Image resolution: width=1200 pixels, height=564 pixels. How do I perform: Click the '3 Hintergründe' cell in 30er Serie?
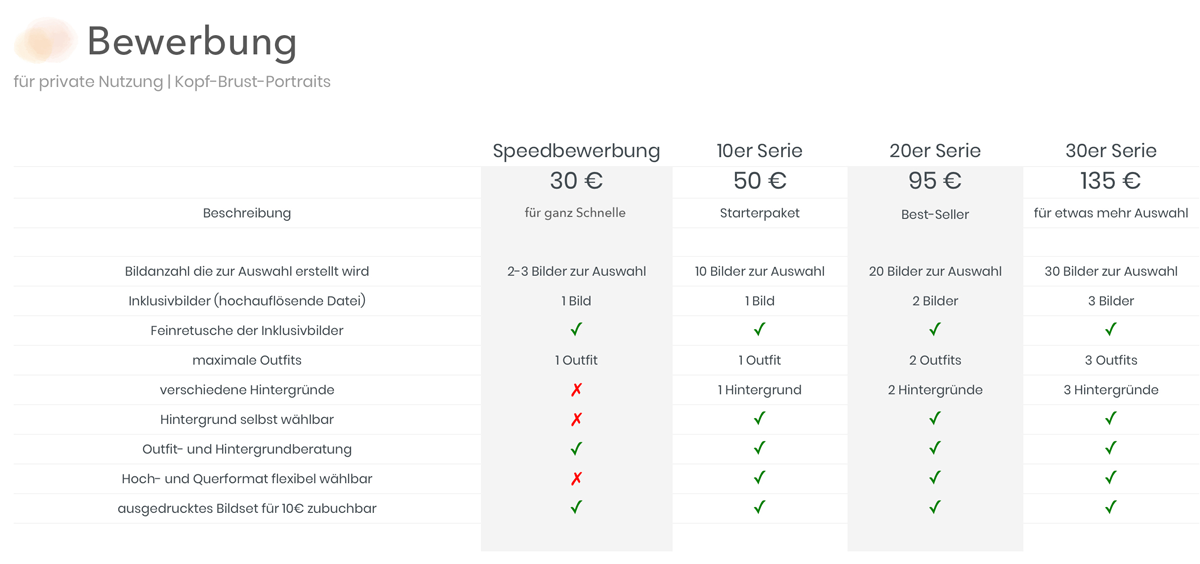[x=1111, y=390]
